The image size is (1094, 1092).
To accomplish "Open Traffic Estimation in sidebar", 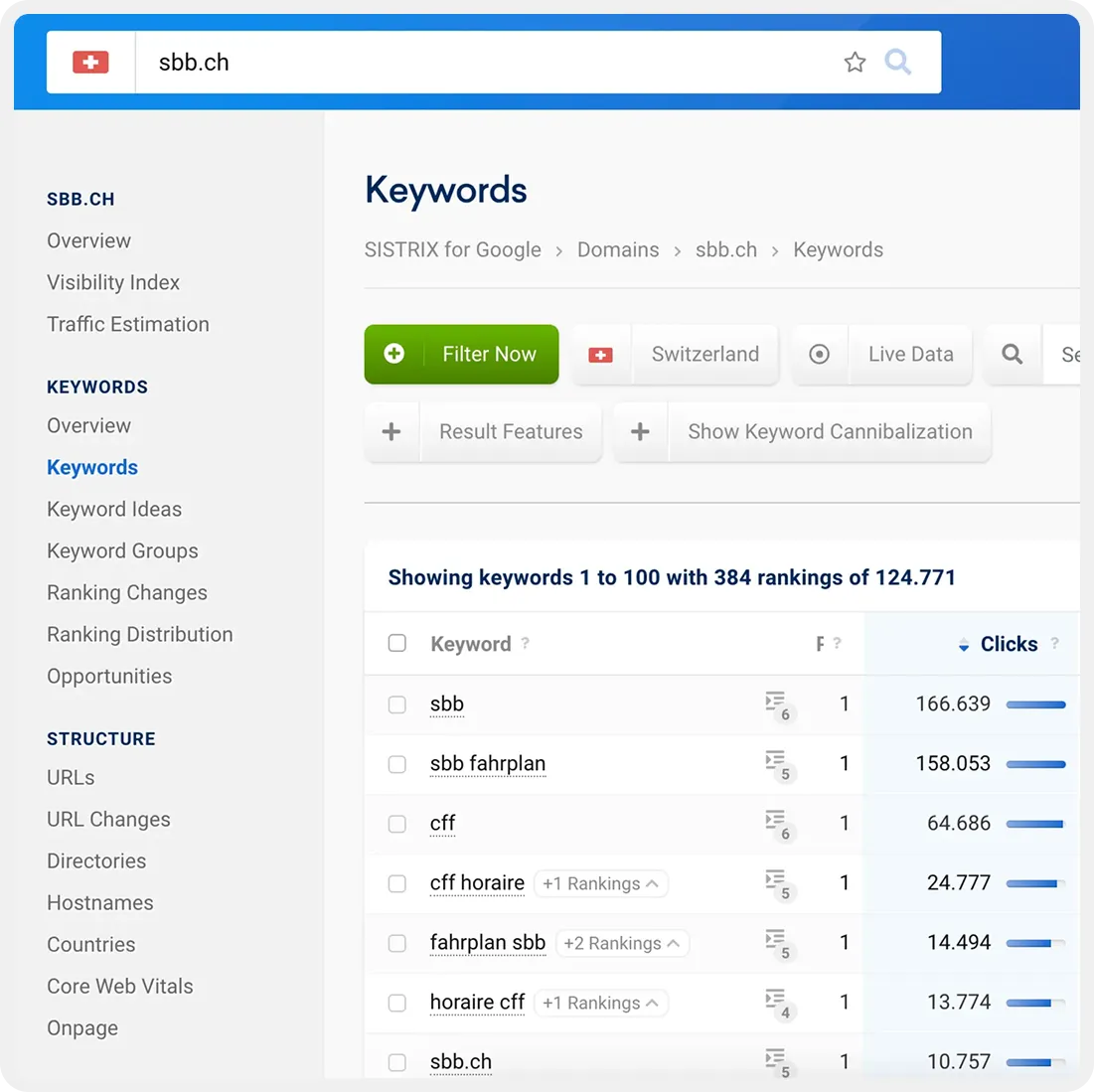I will coord(127,325).
